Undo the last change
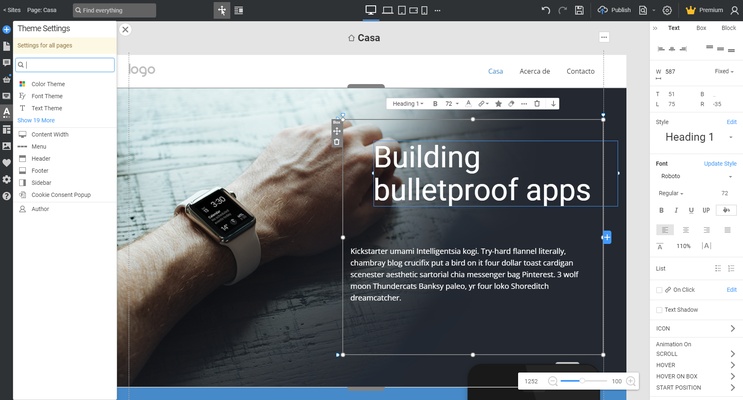Image resolution: width=743 pixels, height=400 pixels. pyautogui.click(x=546, y=10)
